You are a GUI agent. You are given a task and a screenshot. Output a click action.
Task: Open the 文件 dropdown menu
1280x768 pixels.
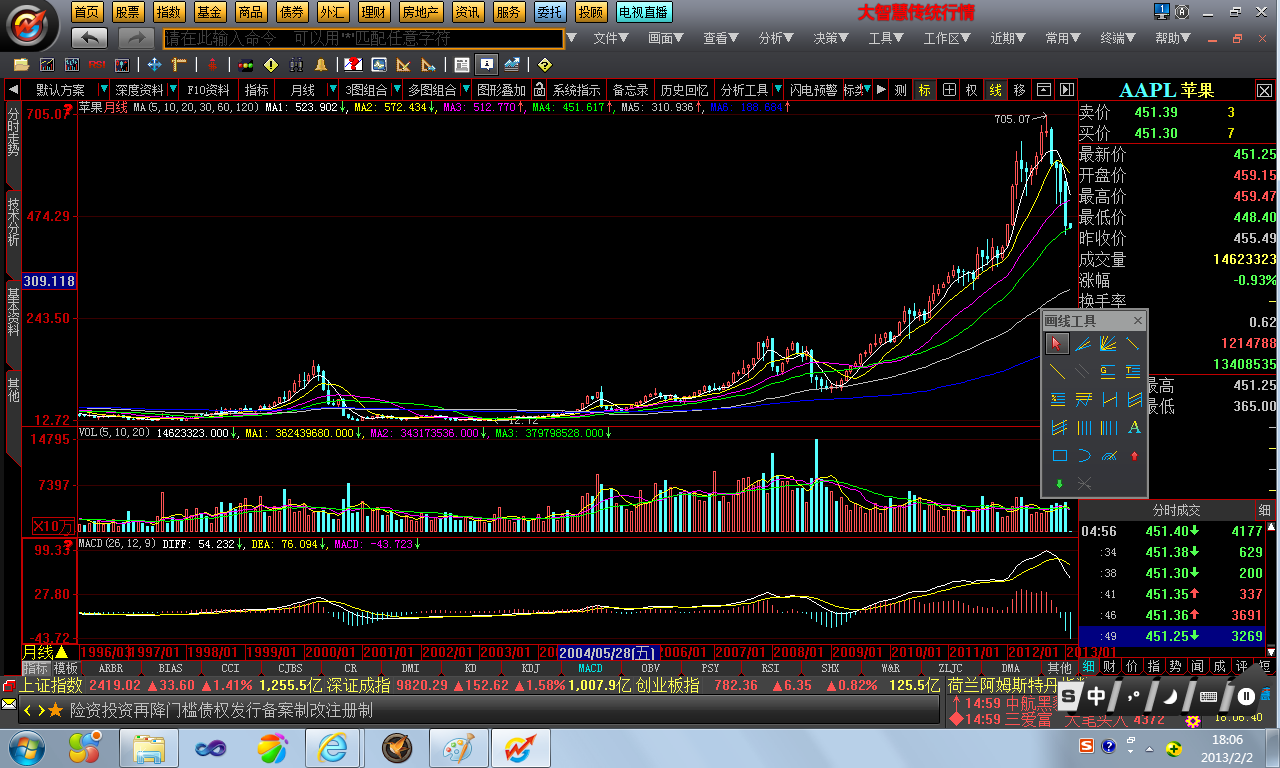[610, 38]
